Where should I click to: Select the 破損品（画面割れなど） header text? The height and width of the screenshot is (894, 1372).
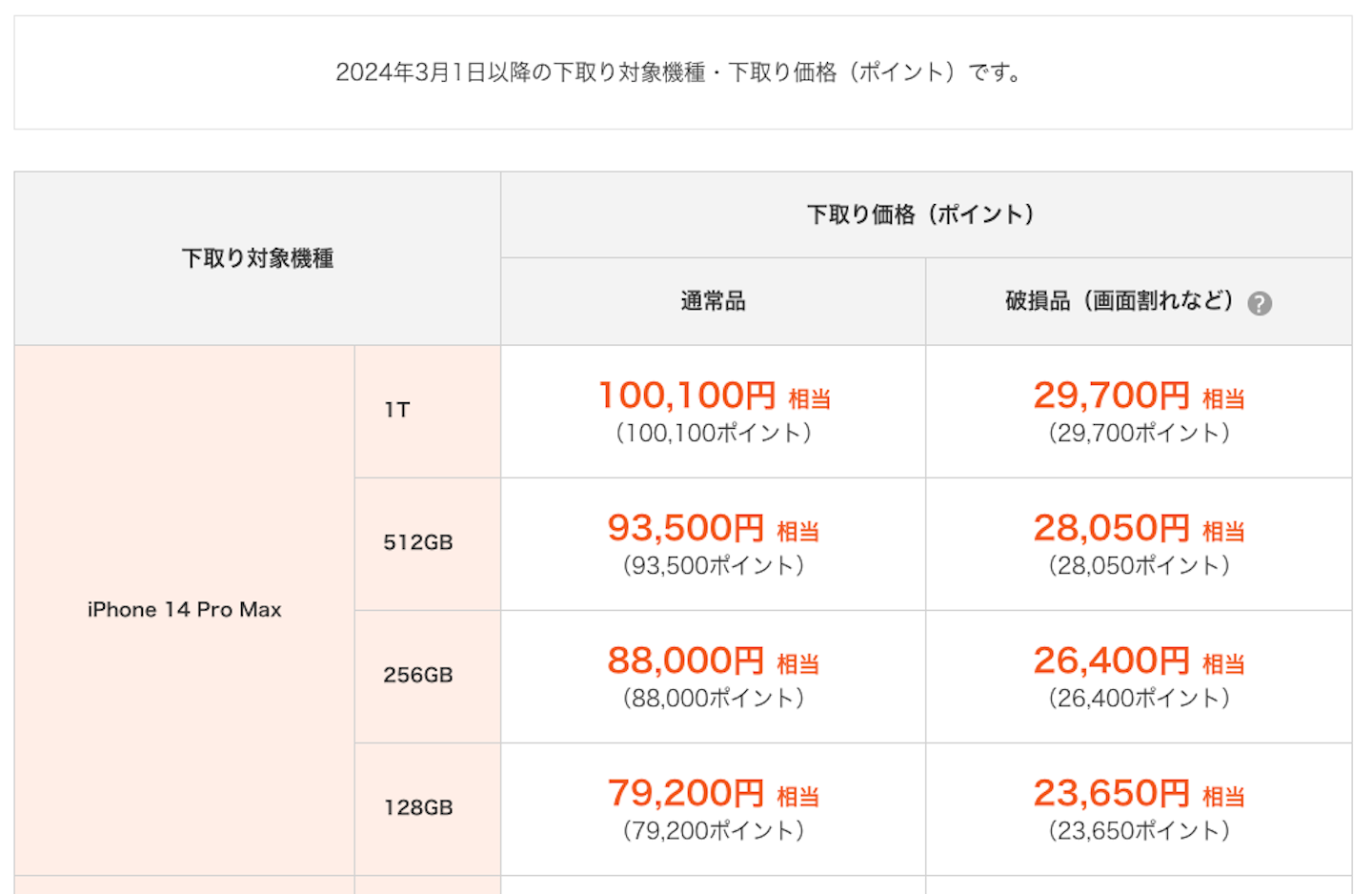1119,301
